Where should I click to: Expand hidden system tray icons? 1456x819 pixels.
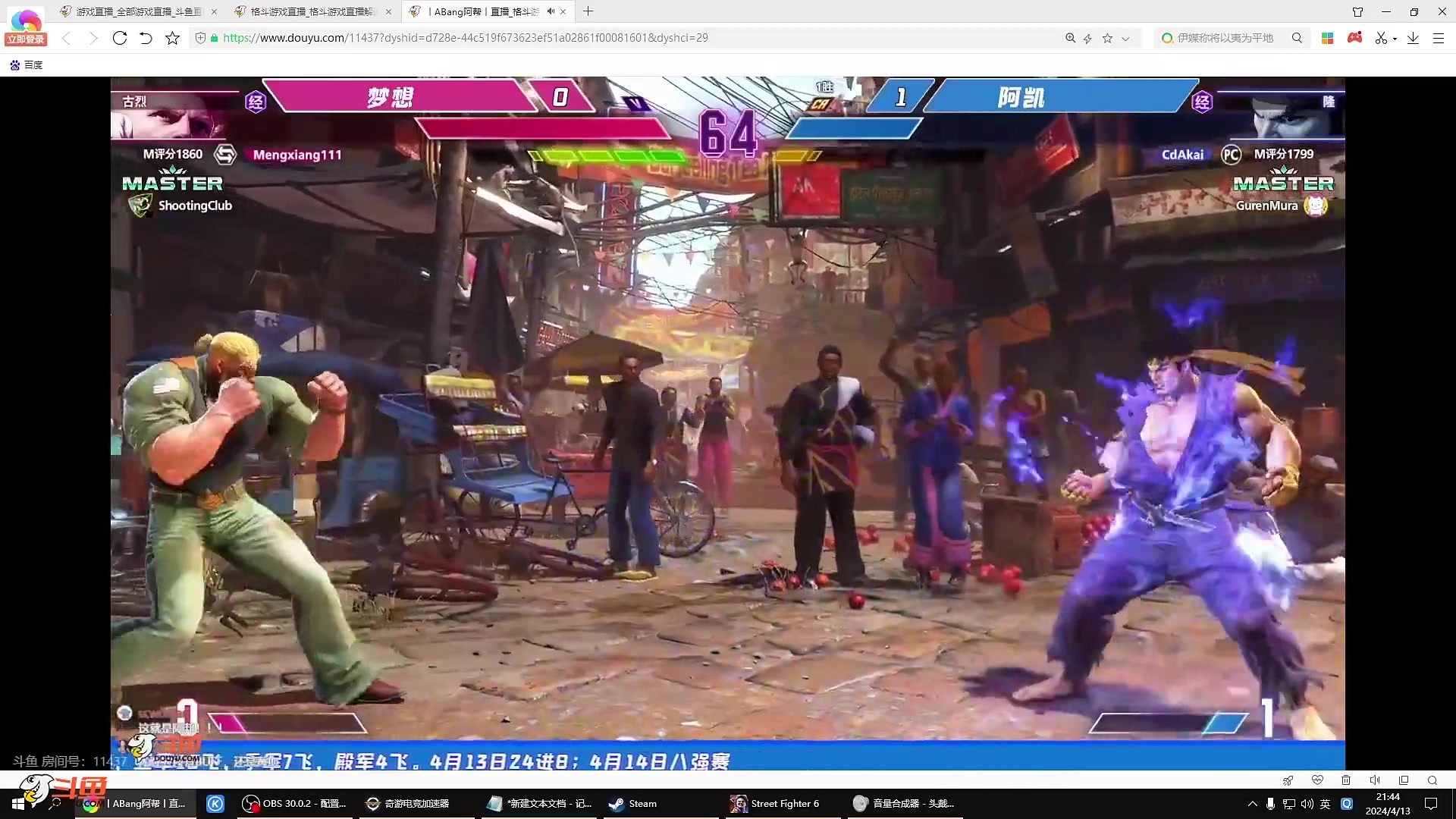(x=1252, y=804)
